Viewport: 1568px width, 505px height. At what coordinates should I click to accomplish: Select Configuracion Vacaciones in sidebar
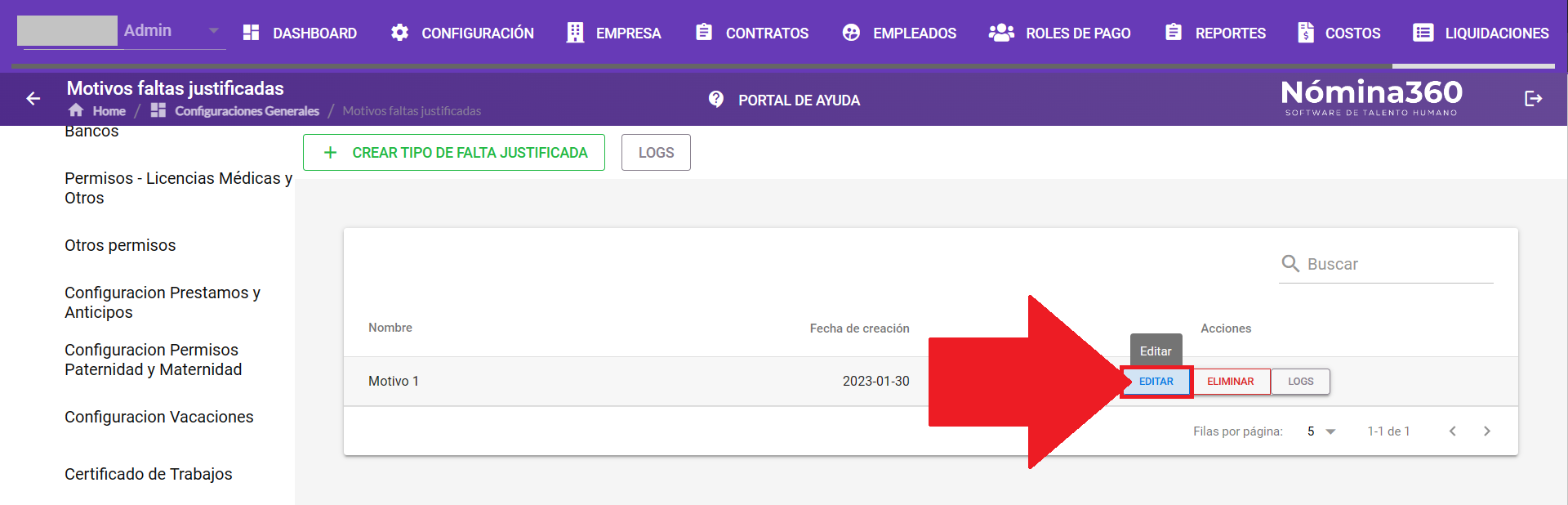point(159,417)
